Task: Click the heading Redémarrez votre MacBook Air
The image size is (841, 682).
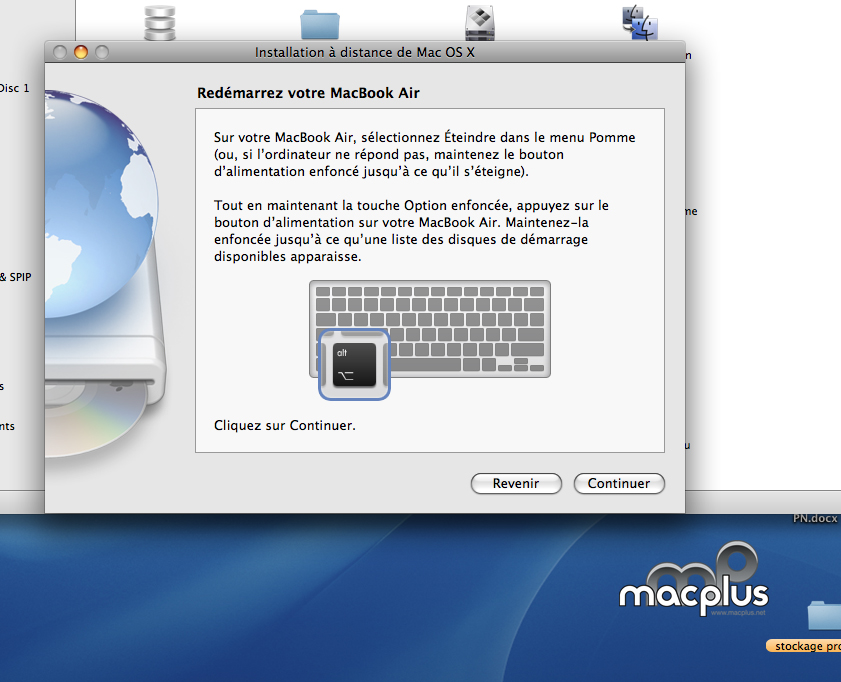Action: pyautogui.click(x=308, y=93)
